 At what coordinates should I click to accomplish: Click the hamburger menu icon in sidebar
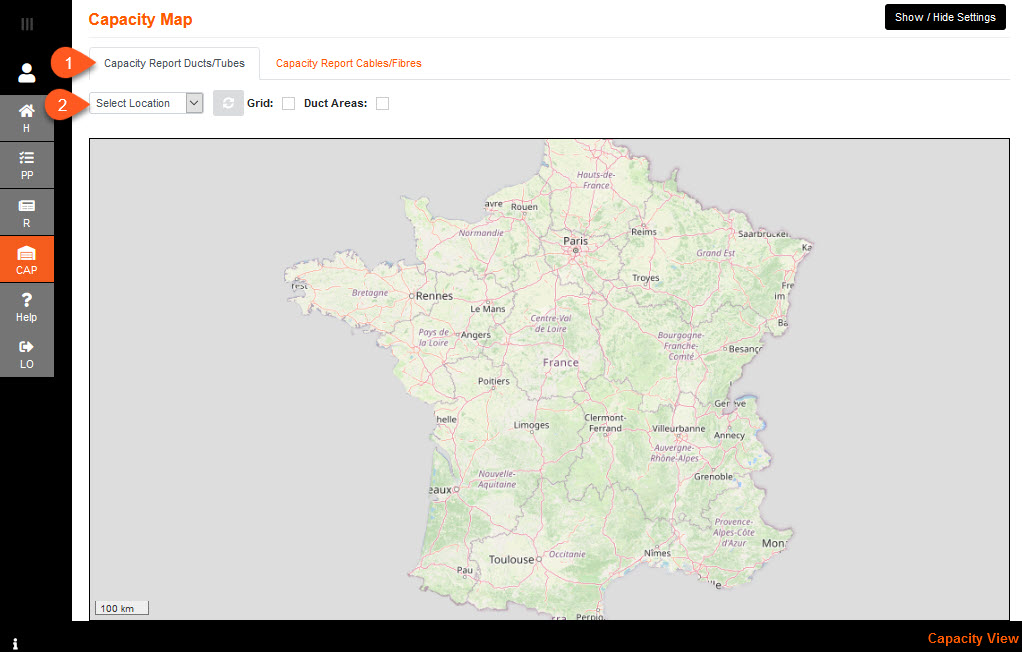(x=27, y=24)
